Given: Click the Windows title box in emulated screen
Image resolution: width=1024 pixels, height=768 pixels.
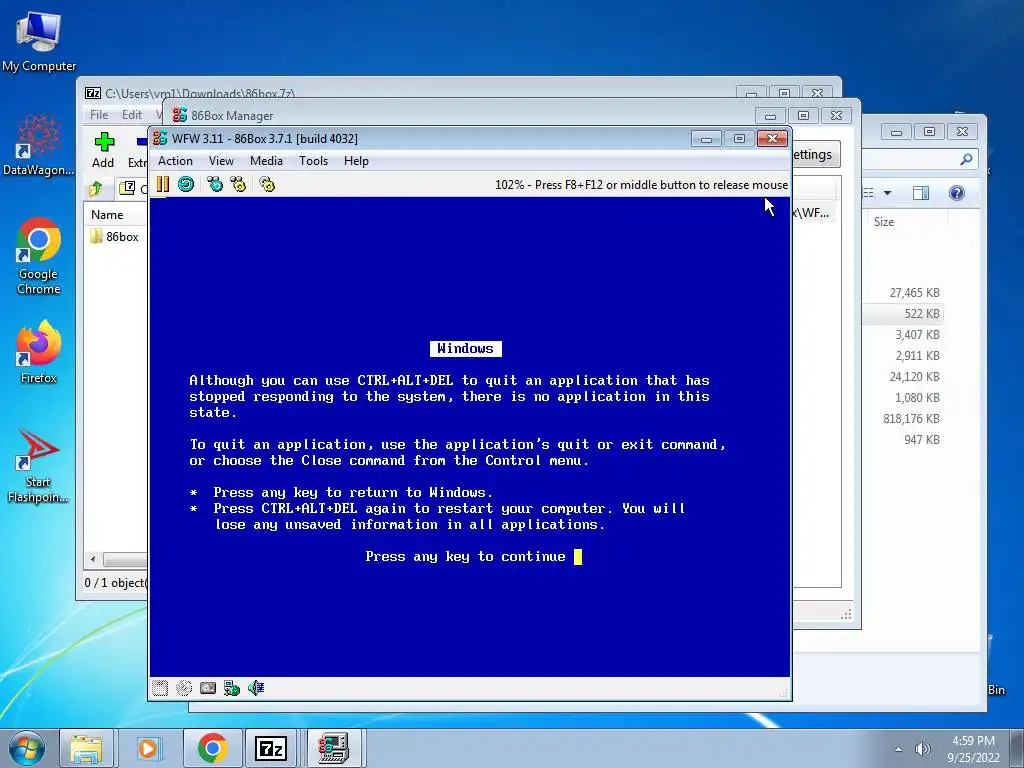Looking at the screenshot, I should [466, 349].
